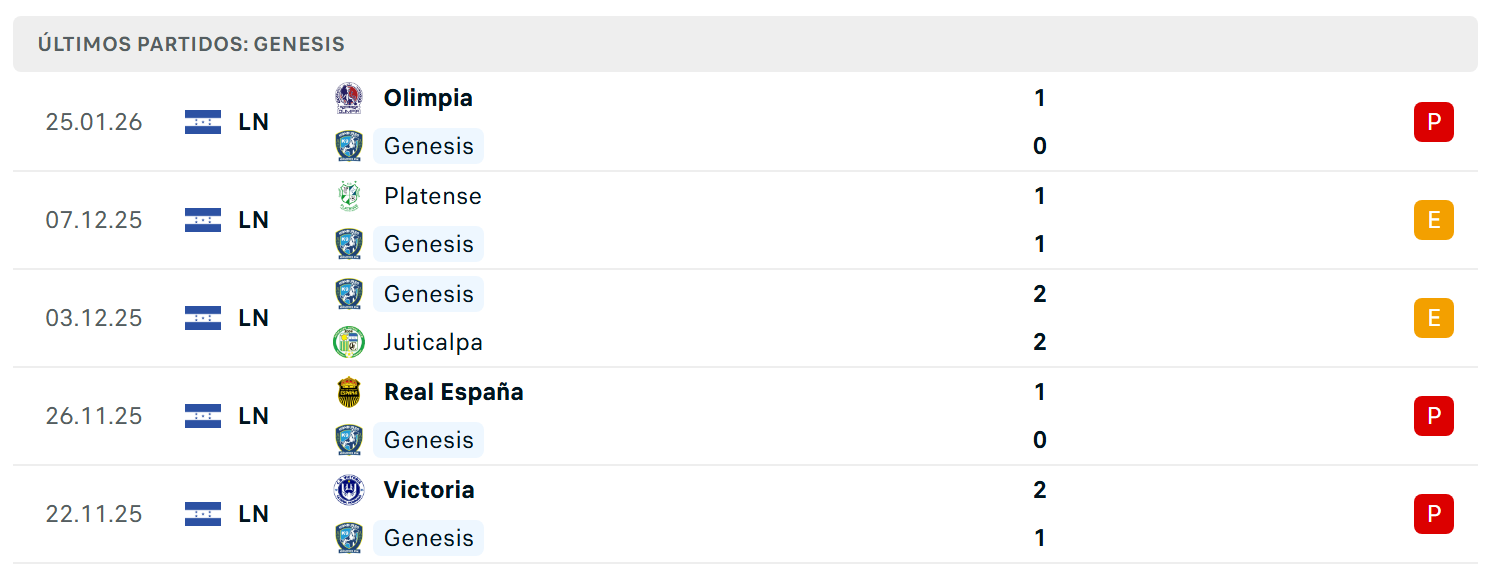The height and width of the screenshot is (586, 1490).
Task: Select the Genesis label in Victoria match
Action: tap(428, 538)
